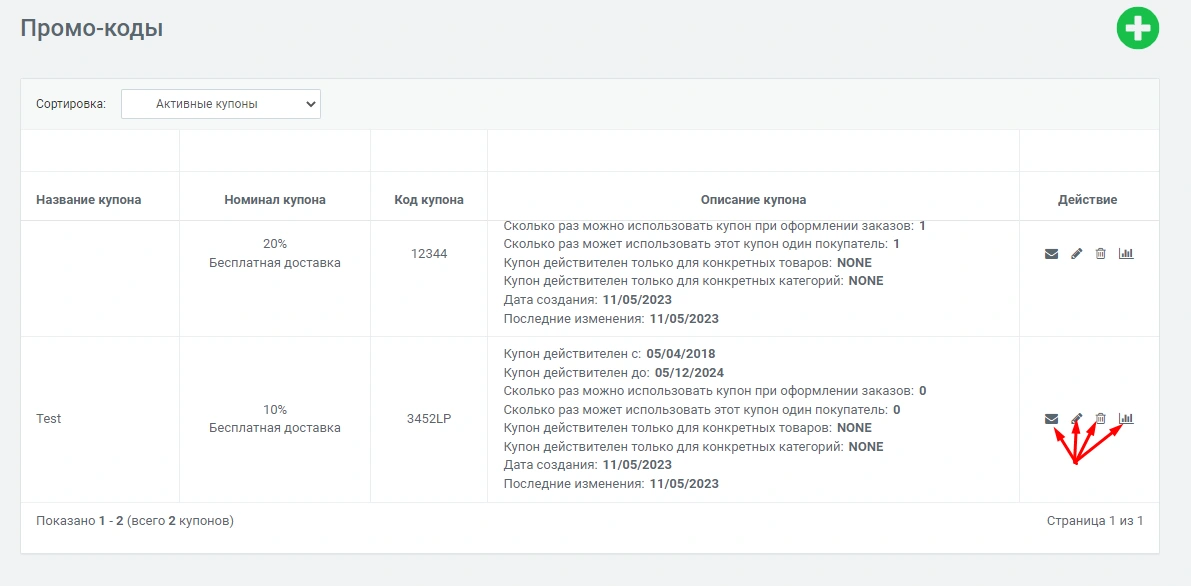Click the Название купона column header
Viewport: 1191px width, 586px height.
88,200
